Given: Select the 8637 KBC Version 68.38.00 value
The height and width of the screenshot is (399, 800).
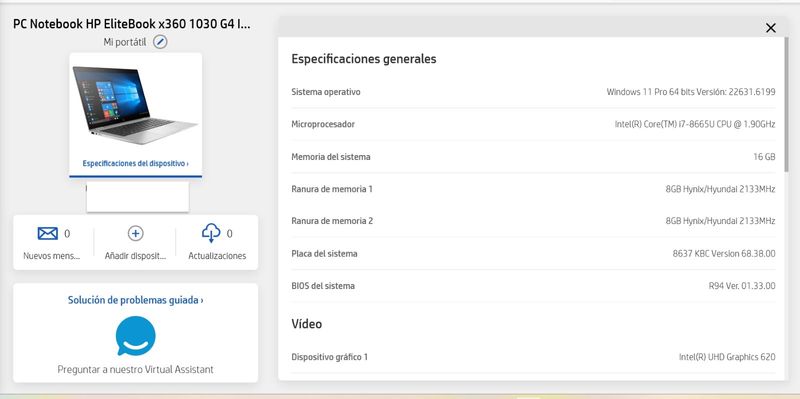Looking at the screenshot, I should point(724,254).
